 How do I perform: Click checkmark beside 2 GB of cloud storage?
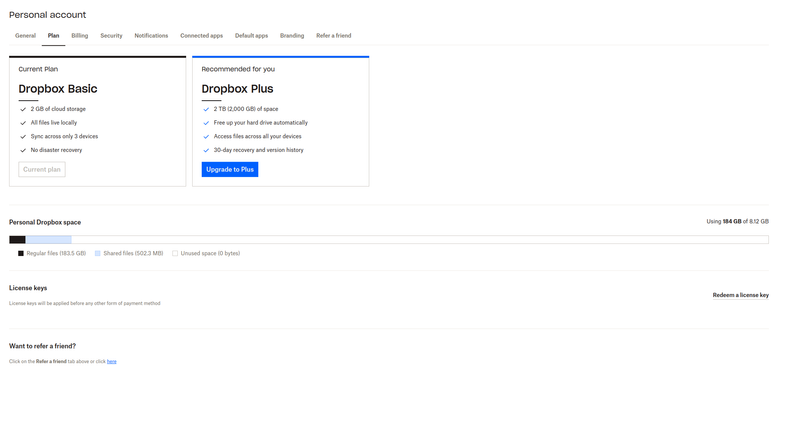[x=23, y=109]
